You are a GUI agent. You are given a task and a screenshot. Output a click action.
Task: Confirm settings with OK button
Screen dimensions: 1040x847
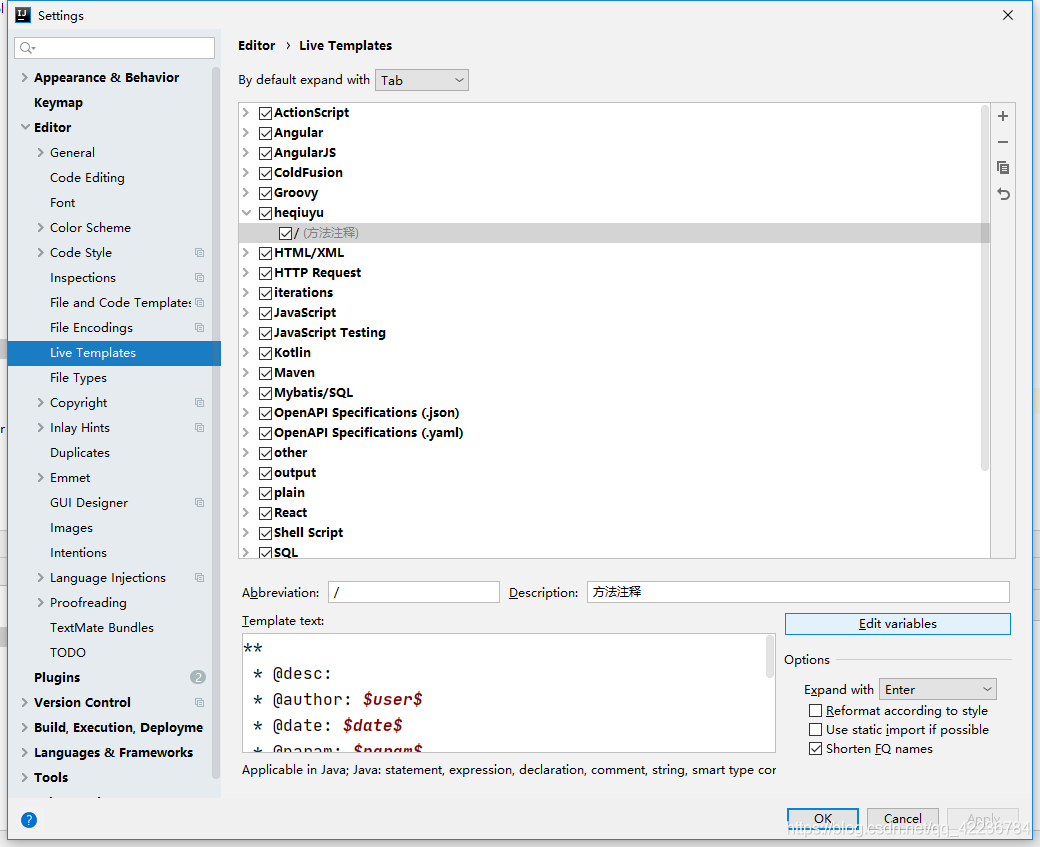[822, 818]
